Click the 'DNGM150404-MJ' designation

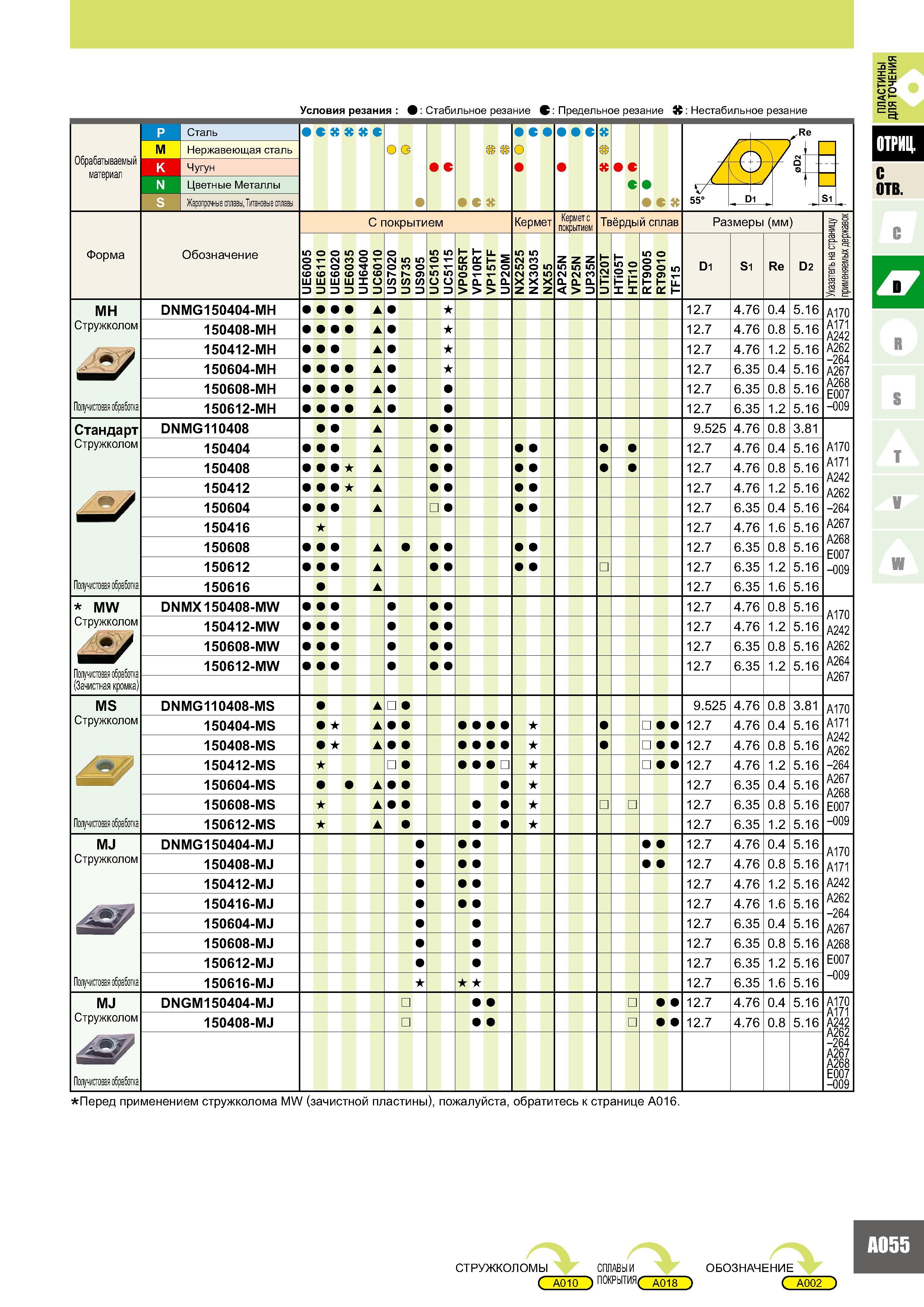click(217, 1003)
